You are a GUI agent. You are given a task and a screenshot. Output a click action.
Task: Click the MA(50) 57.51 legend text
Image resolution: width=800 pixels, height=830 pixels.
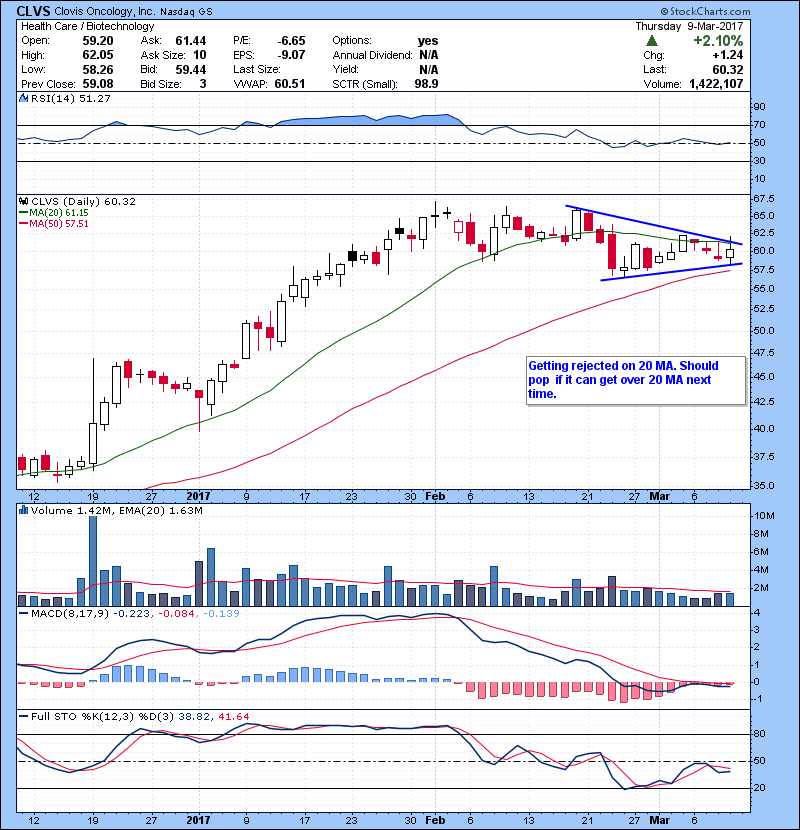[x=59, y=223]
